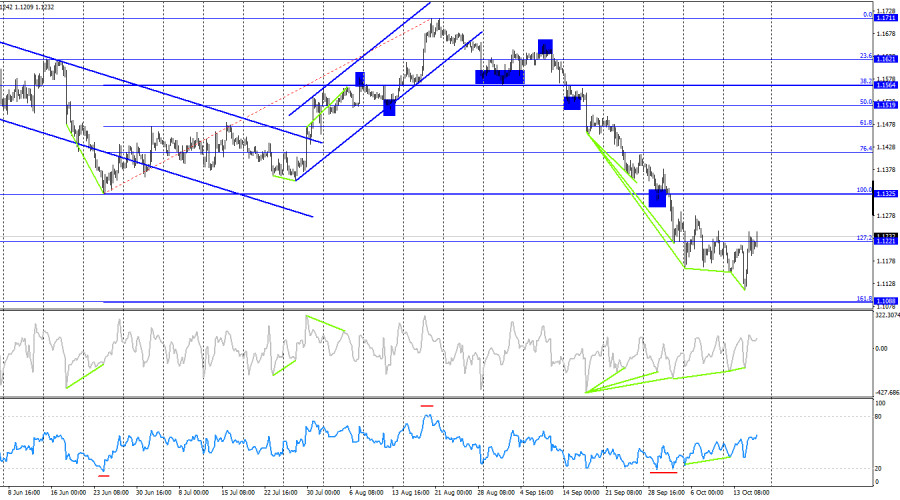Click the 1.1728 price axis label

pos(886,11)
